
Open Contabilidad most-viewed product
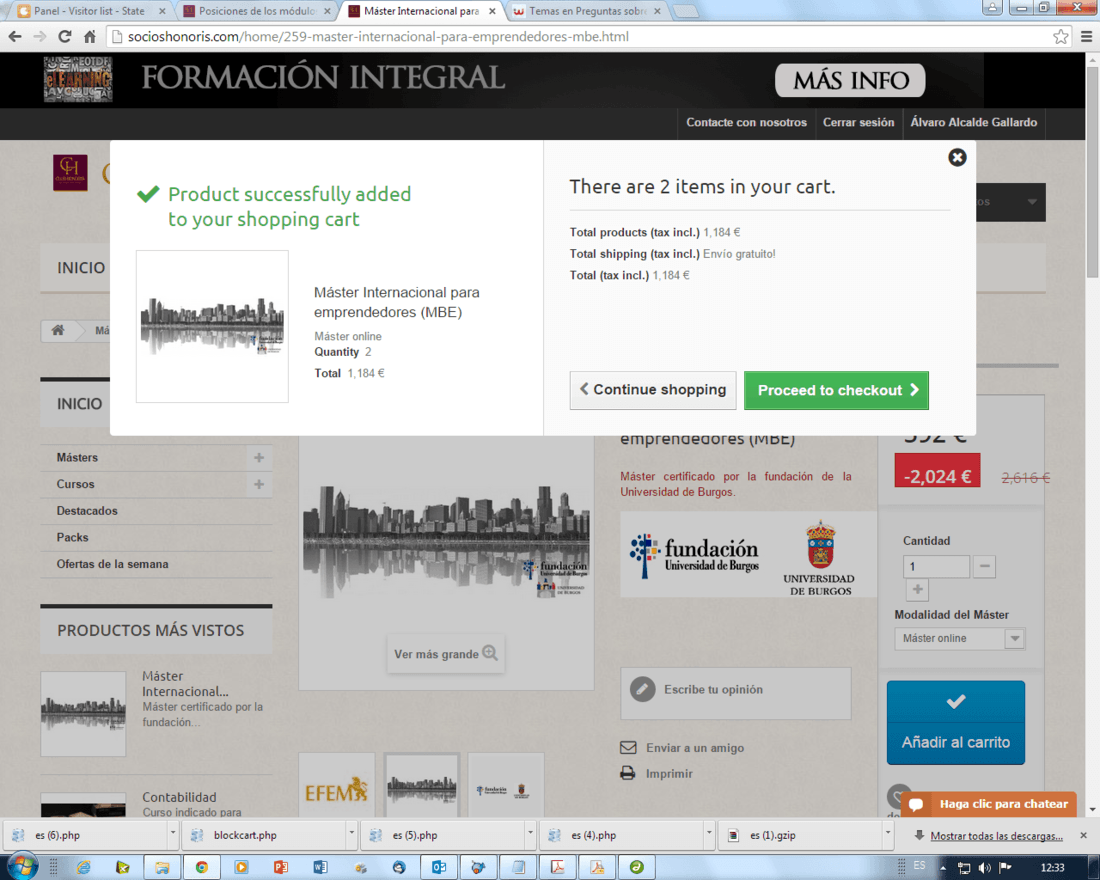click(179, 797)
